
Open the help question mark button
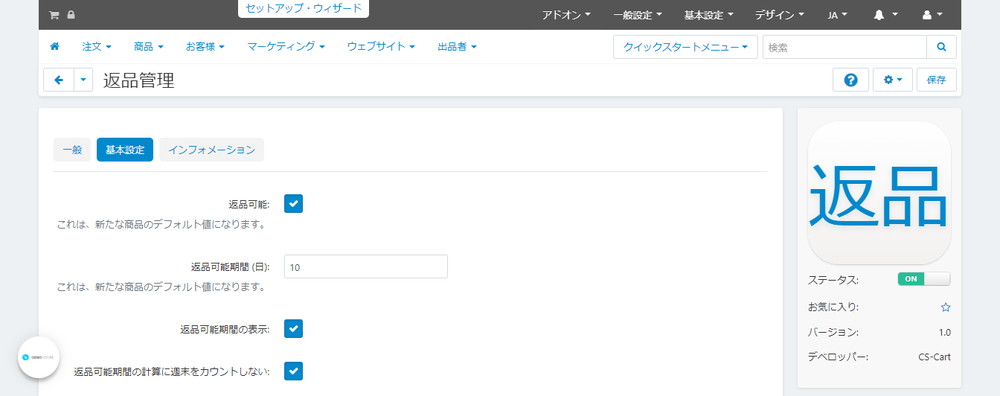click(850, 80)
